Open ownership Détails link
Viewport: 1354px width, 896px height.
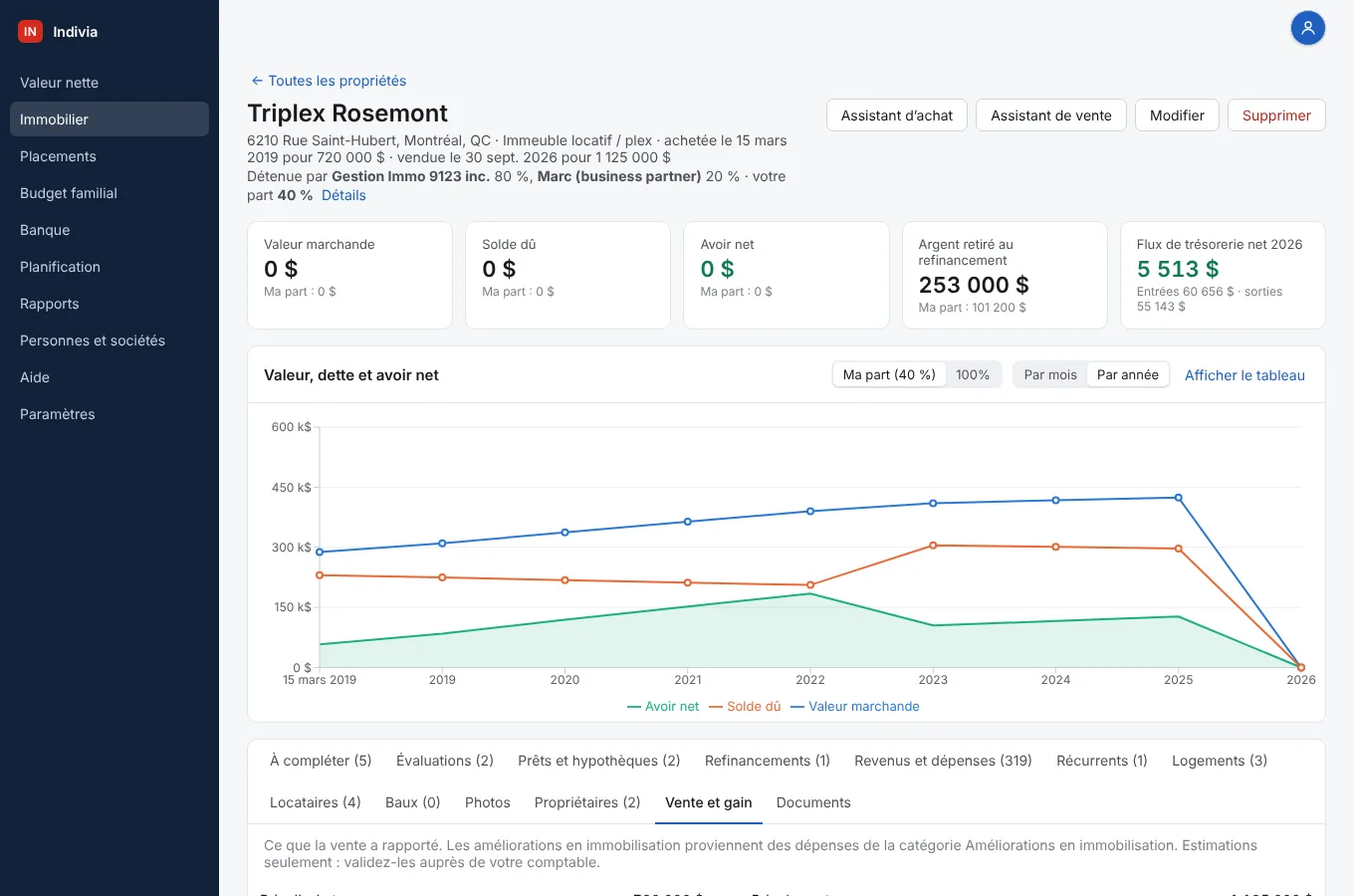click(x=343, y=195)
